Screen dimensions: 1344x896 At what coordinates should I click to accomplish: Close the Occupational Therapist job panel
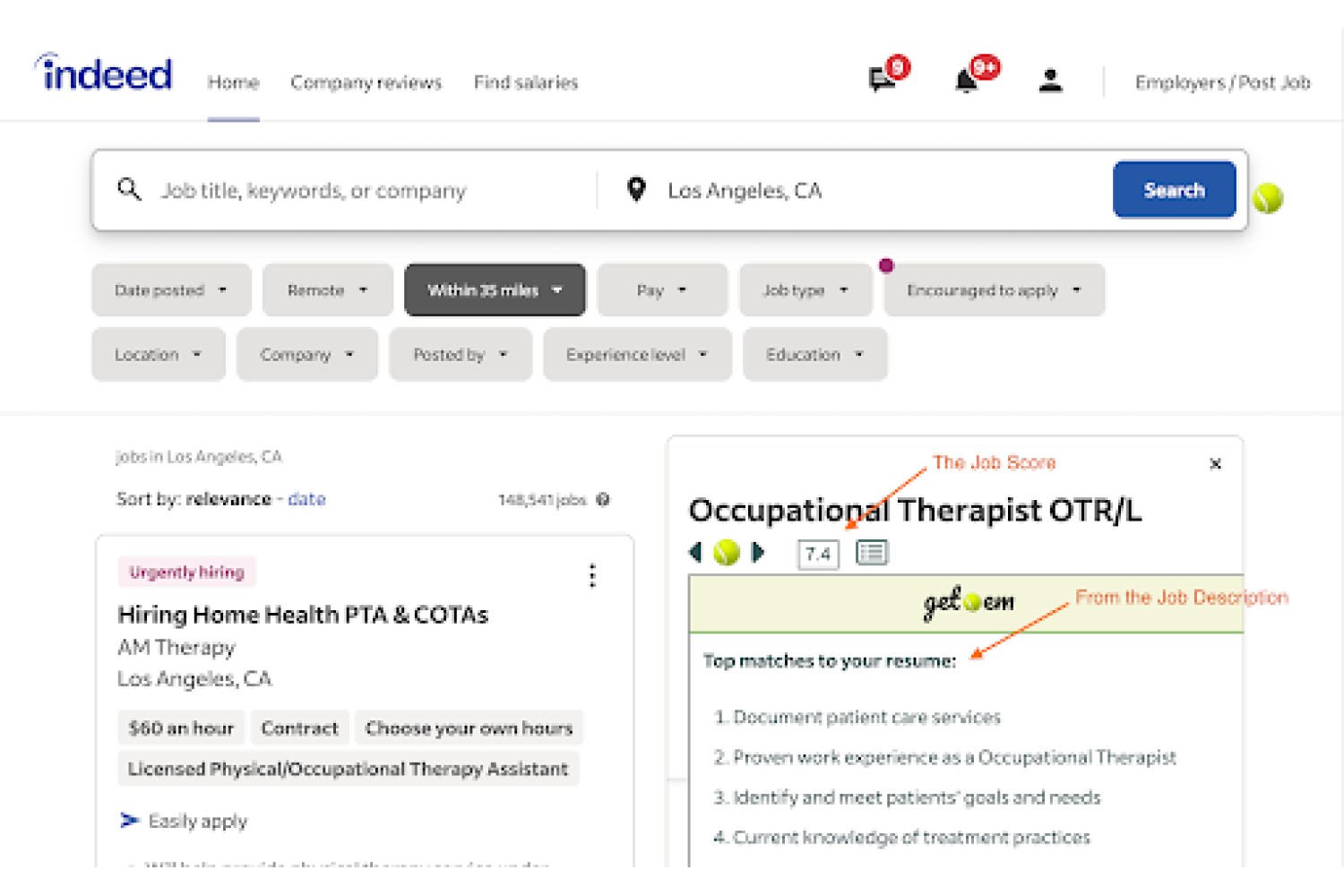tap(1215, 463)
